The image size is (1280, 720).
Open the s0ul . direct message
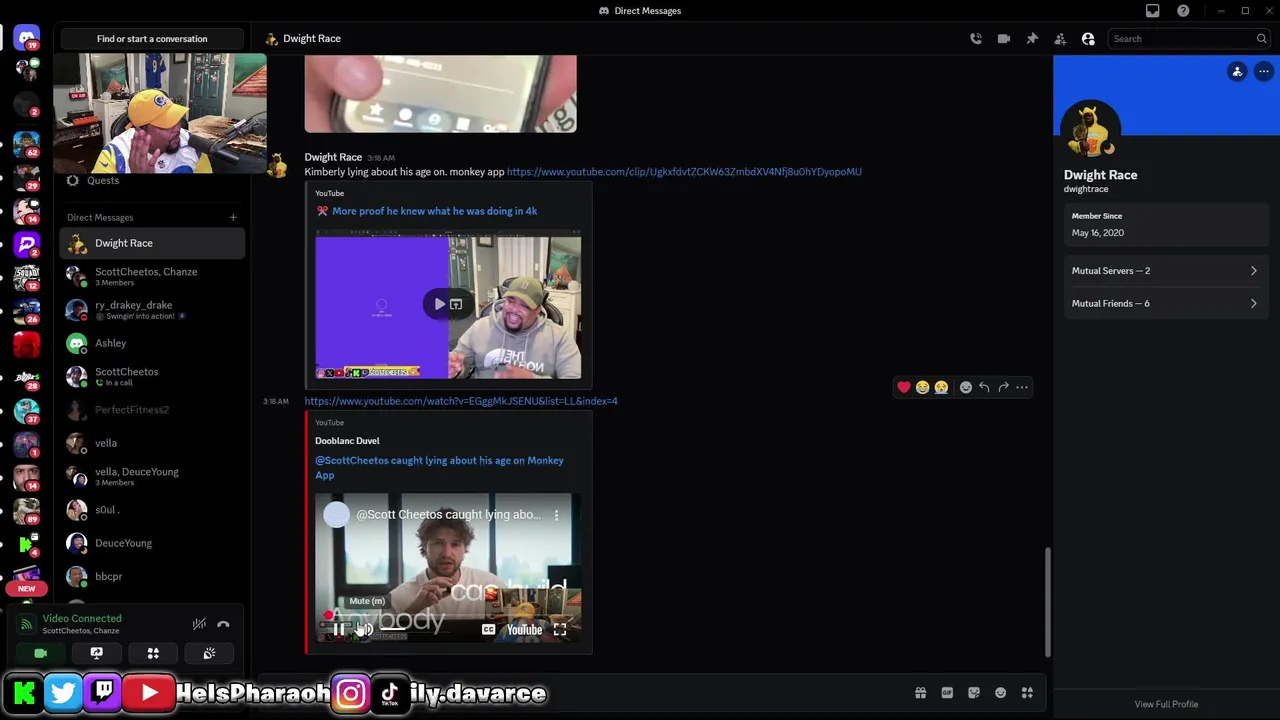[x=152, y=509]
